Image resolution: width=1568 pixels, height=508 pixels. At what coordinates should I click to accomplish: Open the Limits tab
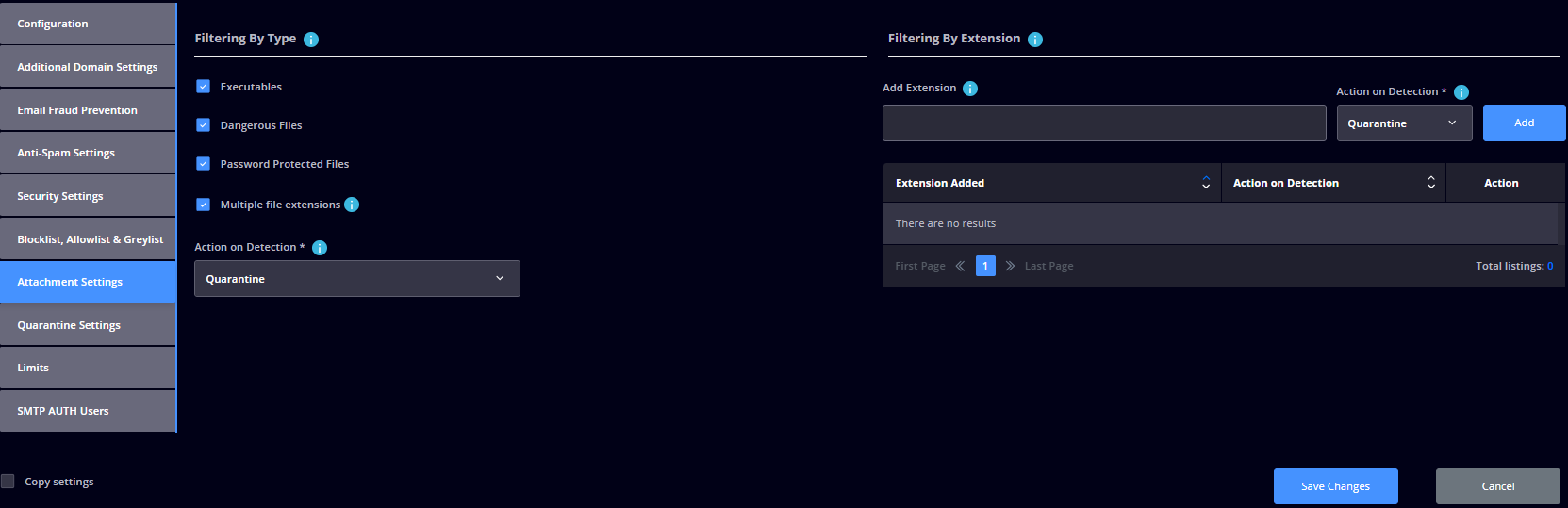pos(88,368)
